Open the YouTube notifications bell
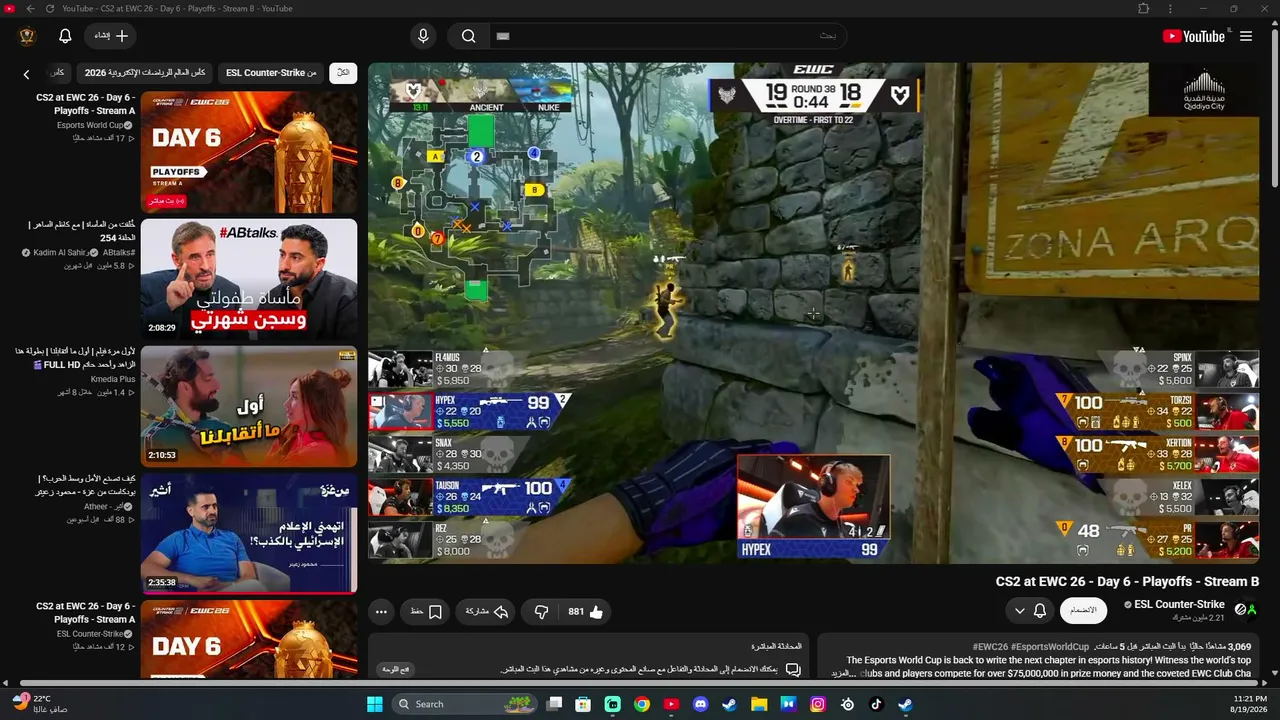The image size is (1280, 720). pyautogui.click(x=65, y=36)
